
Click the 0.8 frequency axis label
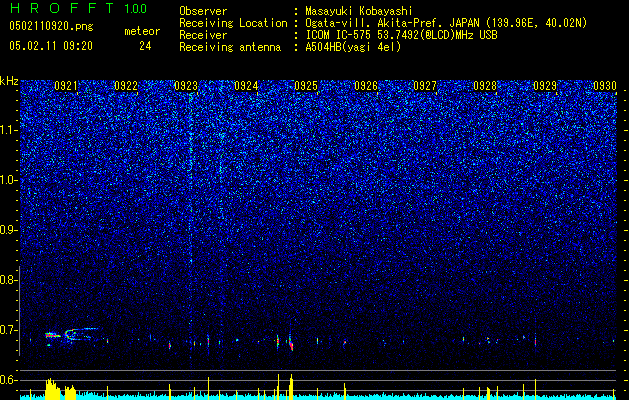8,280
